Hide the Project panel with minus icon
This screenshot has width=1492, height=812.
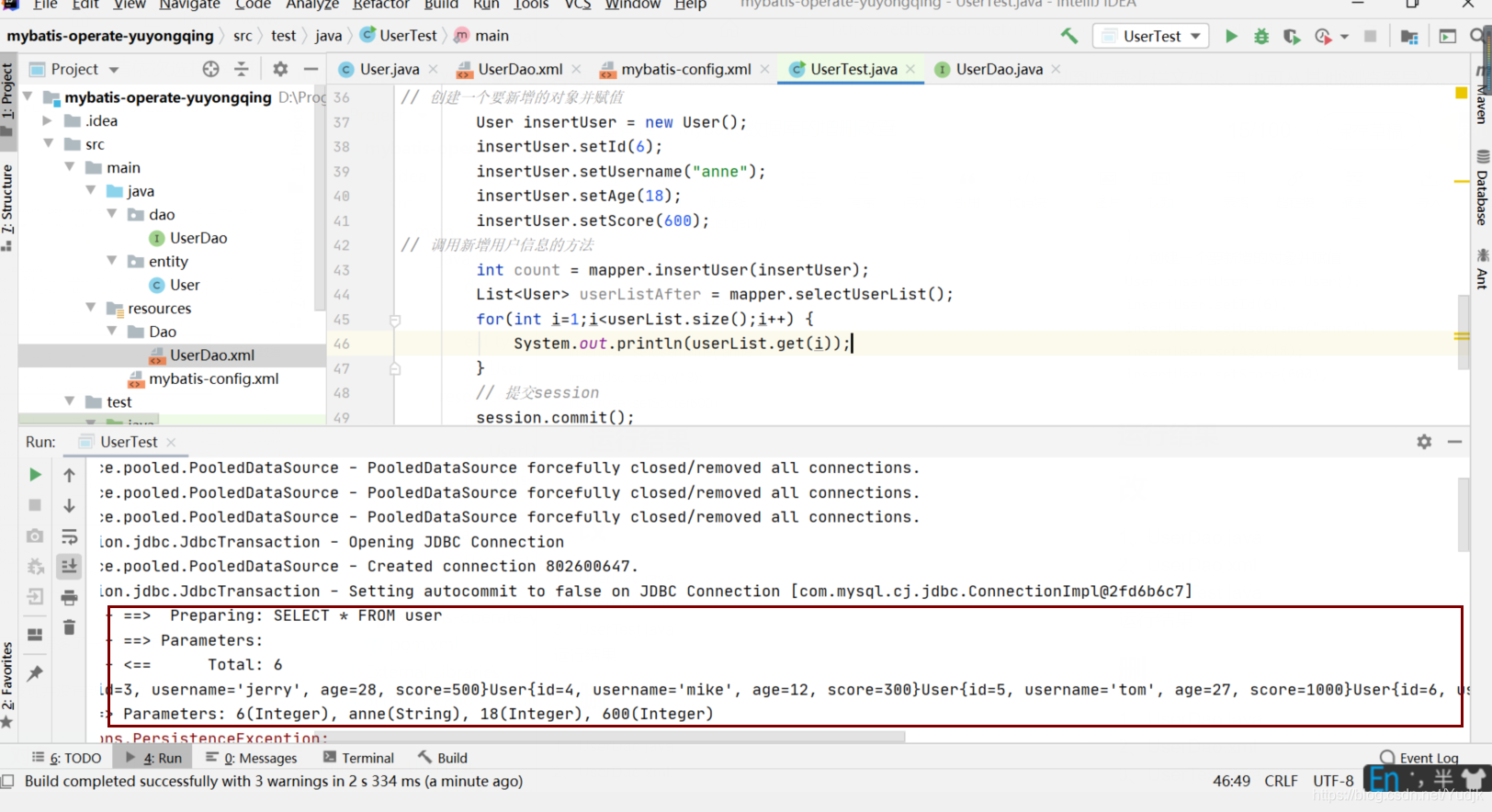[311, 69]
